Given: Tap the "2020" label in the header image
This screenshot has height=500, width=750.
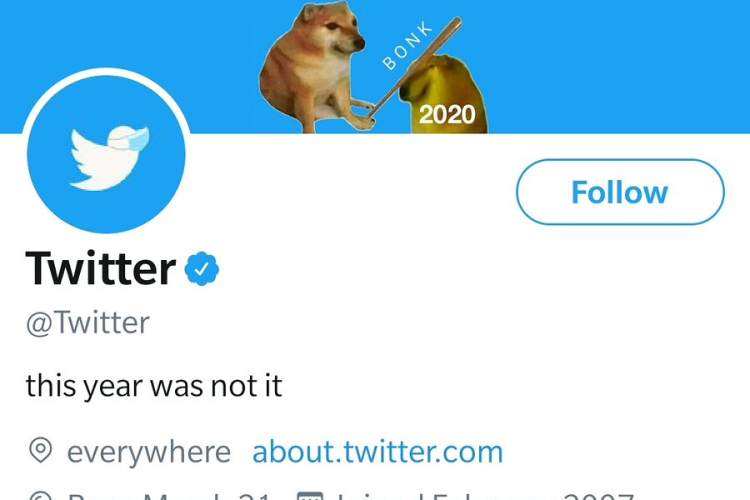Looking at the screenshot, I should tap(447, 114).
